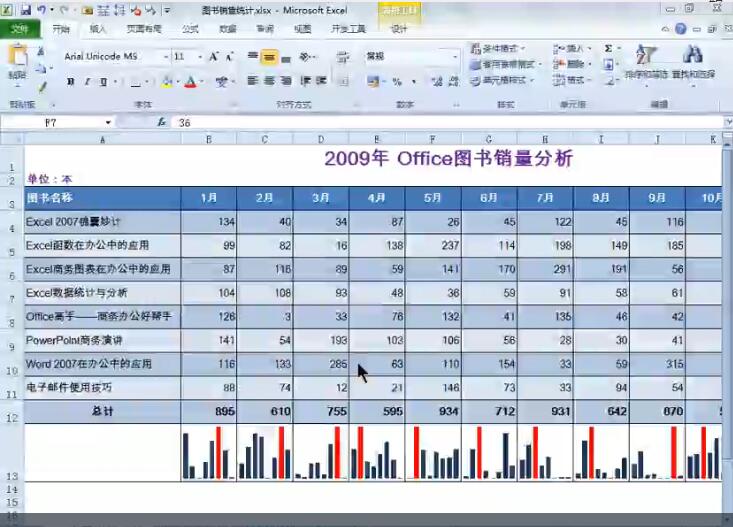733x527 pixels.
Task: Expand Insert cells (插入) dropdown
Action: point(573,48)
